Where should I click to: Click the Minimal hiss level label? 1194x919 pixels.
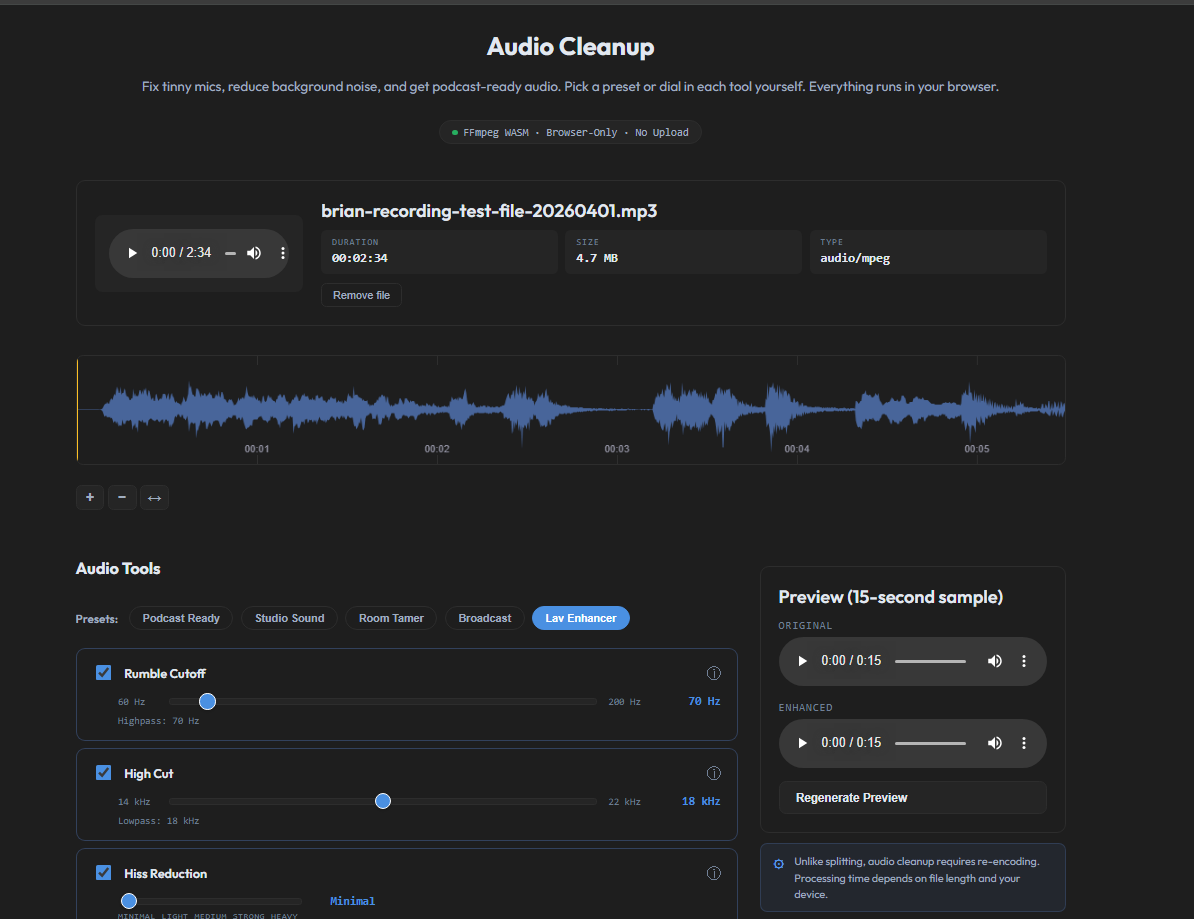point(353,901)
